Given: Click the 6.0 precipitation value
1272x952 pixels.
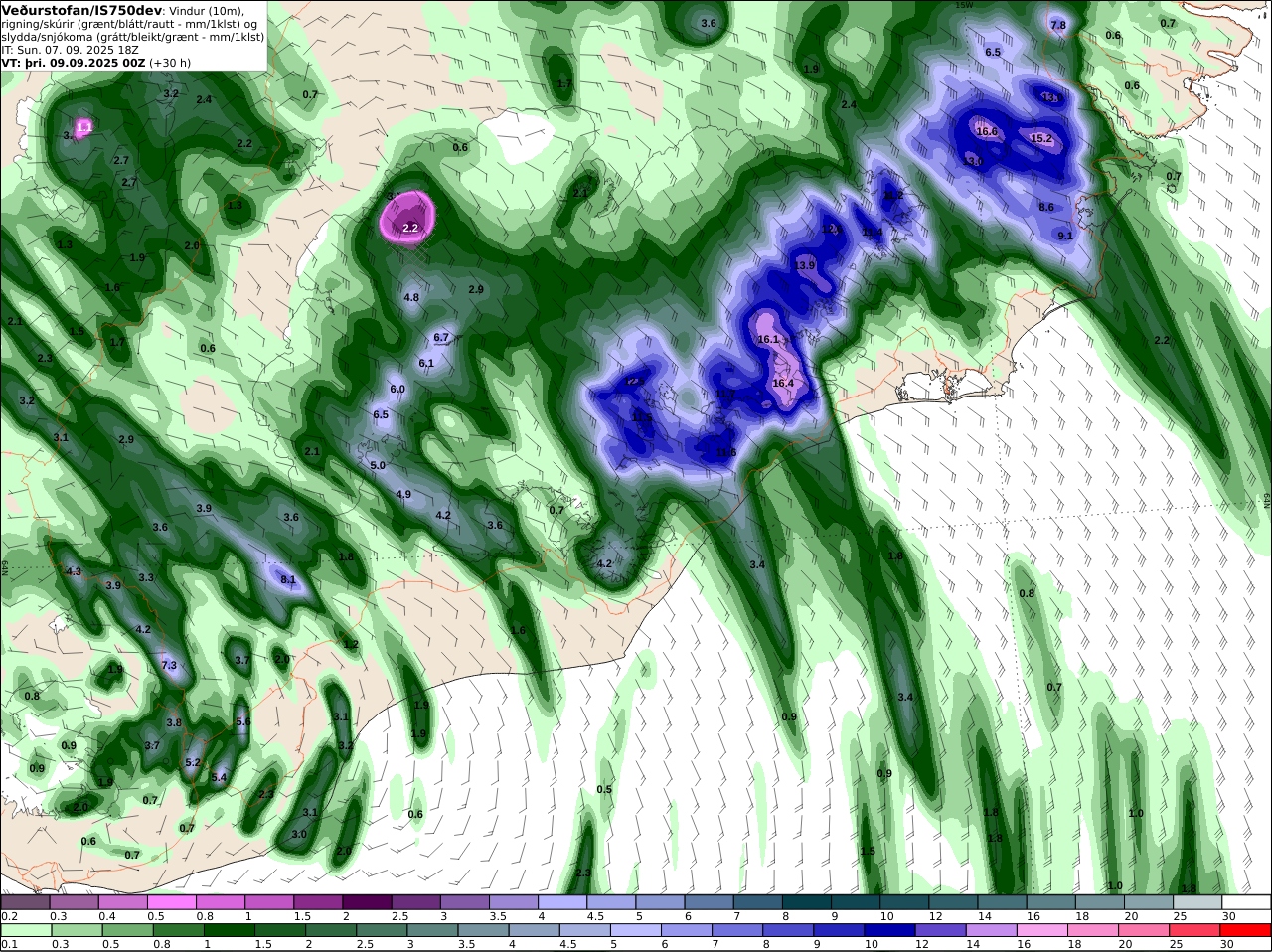Looking at the screenshot, I should pyautogui.click(x=397, y=389).
